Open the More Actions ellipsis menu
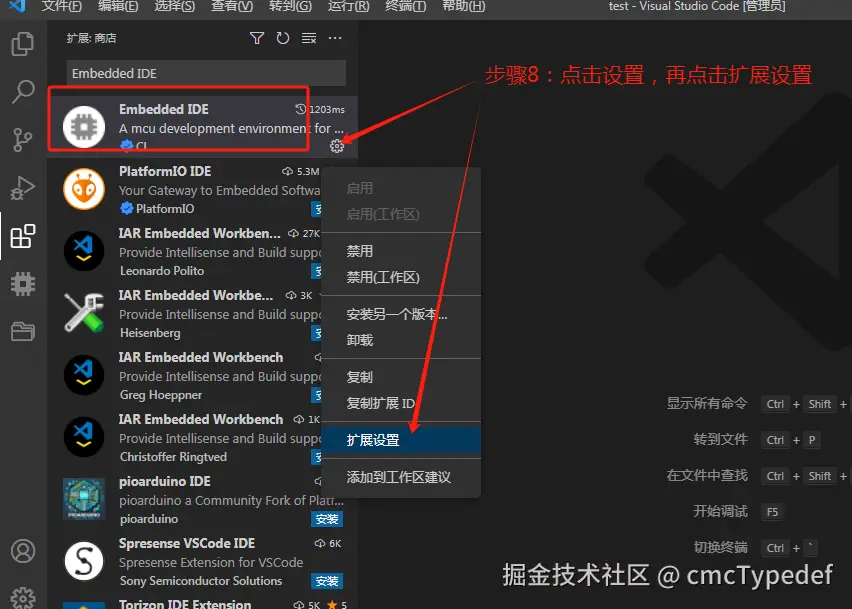This screenshot has height=609, width=852. (334, 38)
